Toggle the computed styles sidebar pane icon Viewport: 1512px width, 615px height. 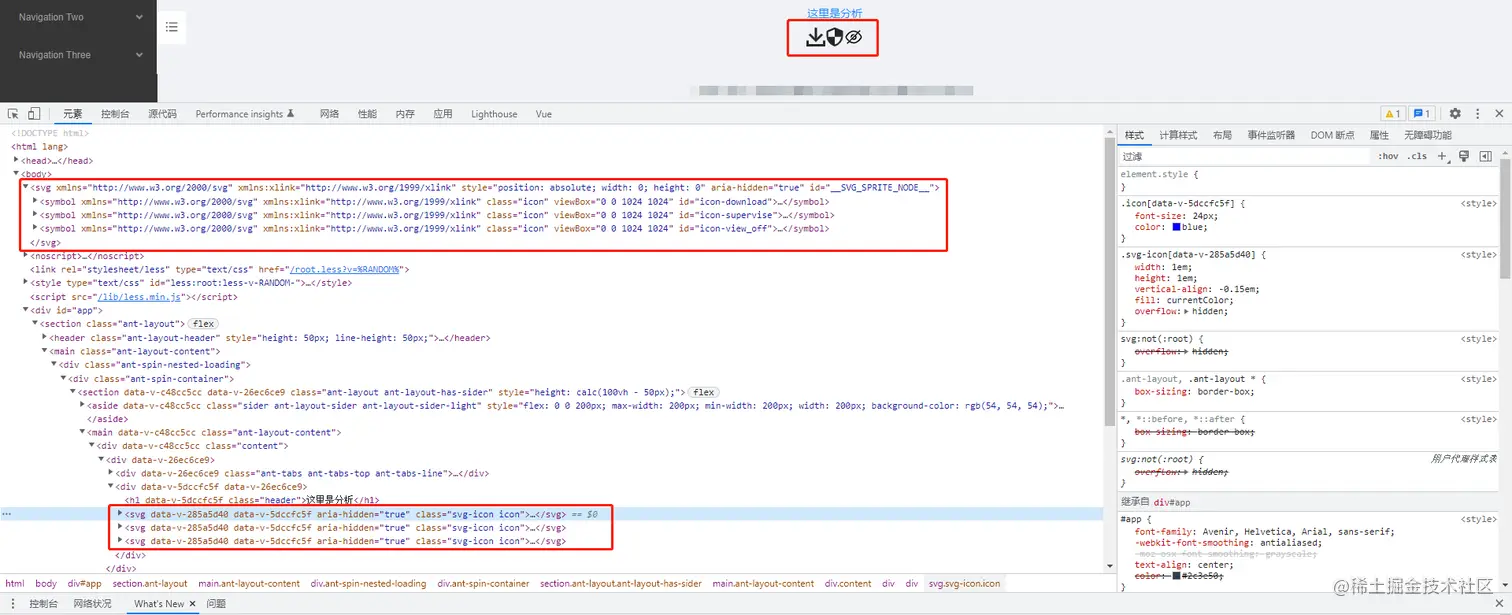click(x=1485, y=156)
